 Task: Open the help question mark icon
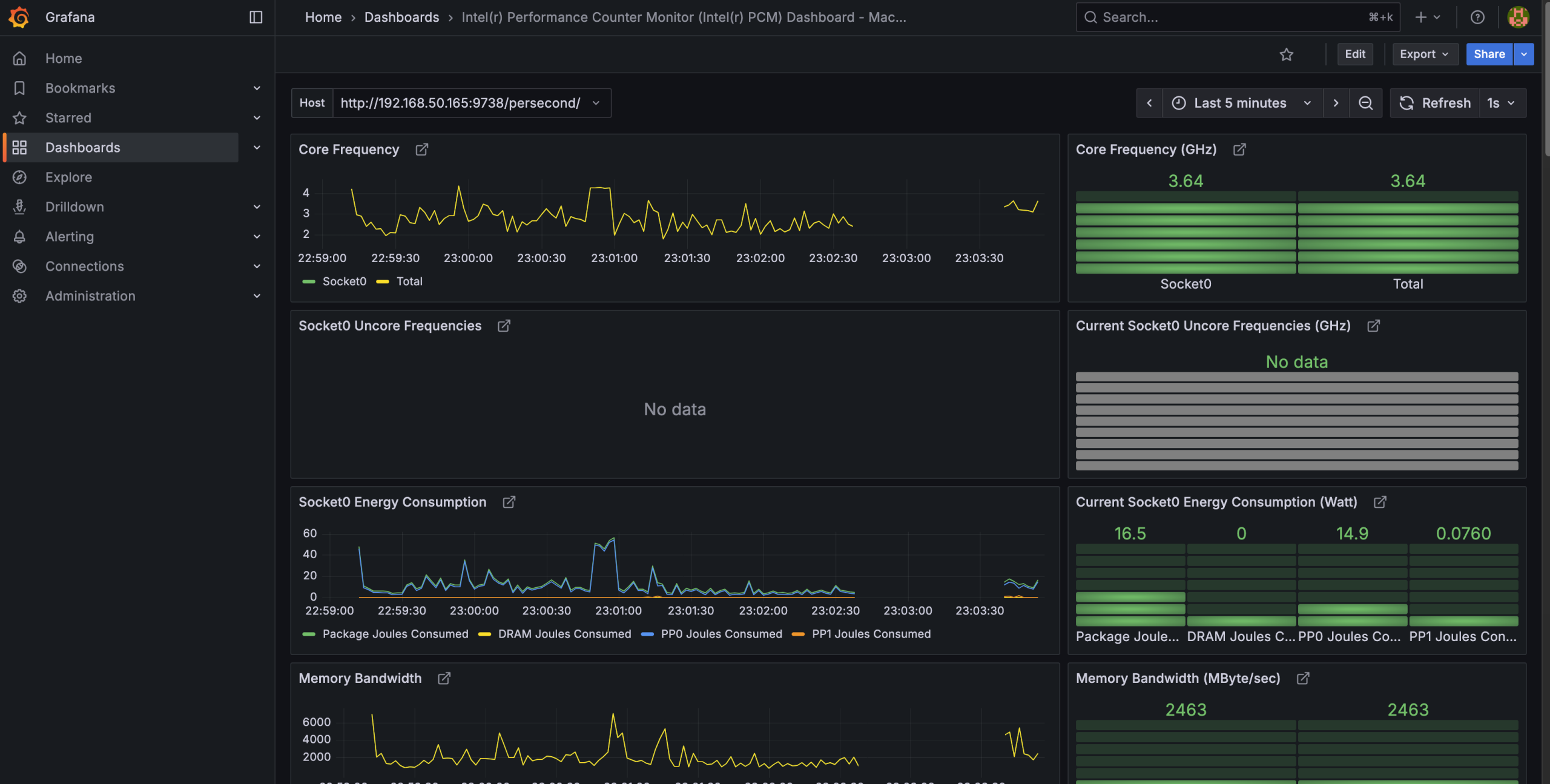[1477, 17]
